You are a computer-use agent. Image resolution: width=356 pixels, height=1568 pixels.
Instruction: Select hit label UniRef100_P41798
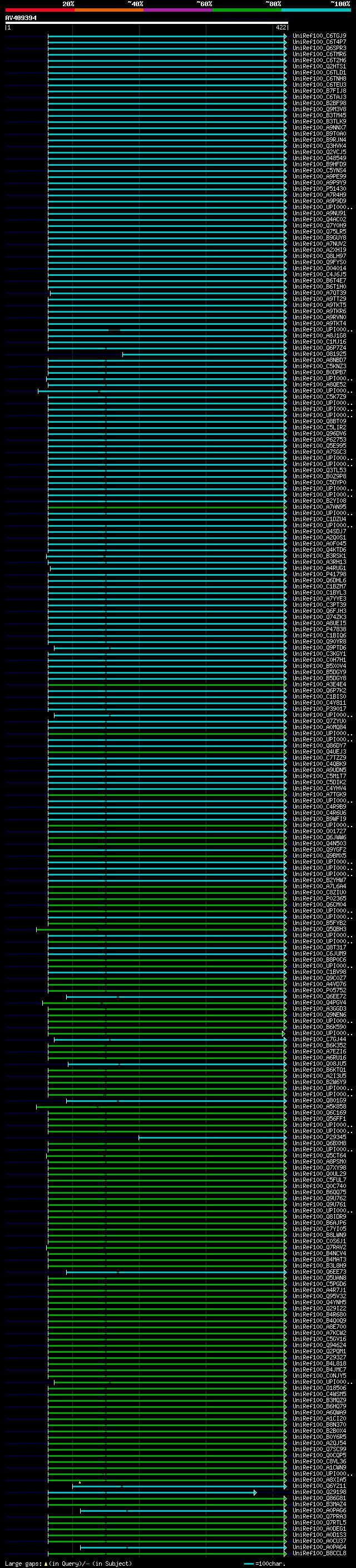pos(319,574)
